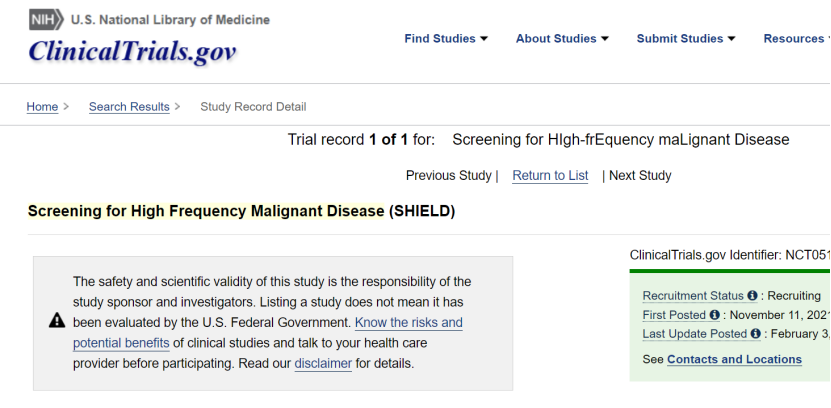The image size is (831, 408).
Task: Click Next Study text
Action: coord(640,176)
